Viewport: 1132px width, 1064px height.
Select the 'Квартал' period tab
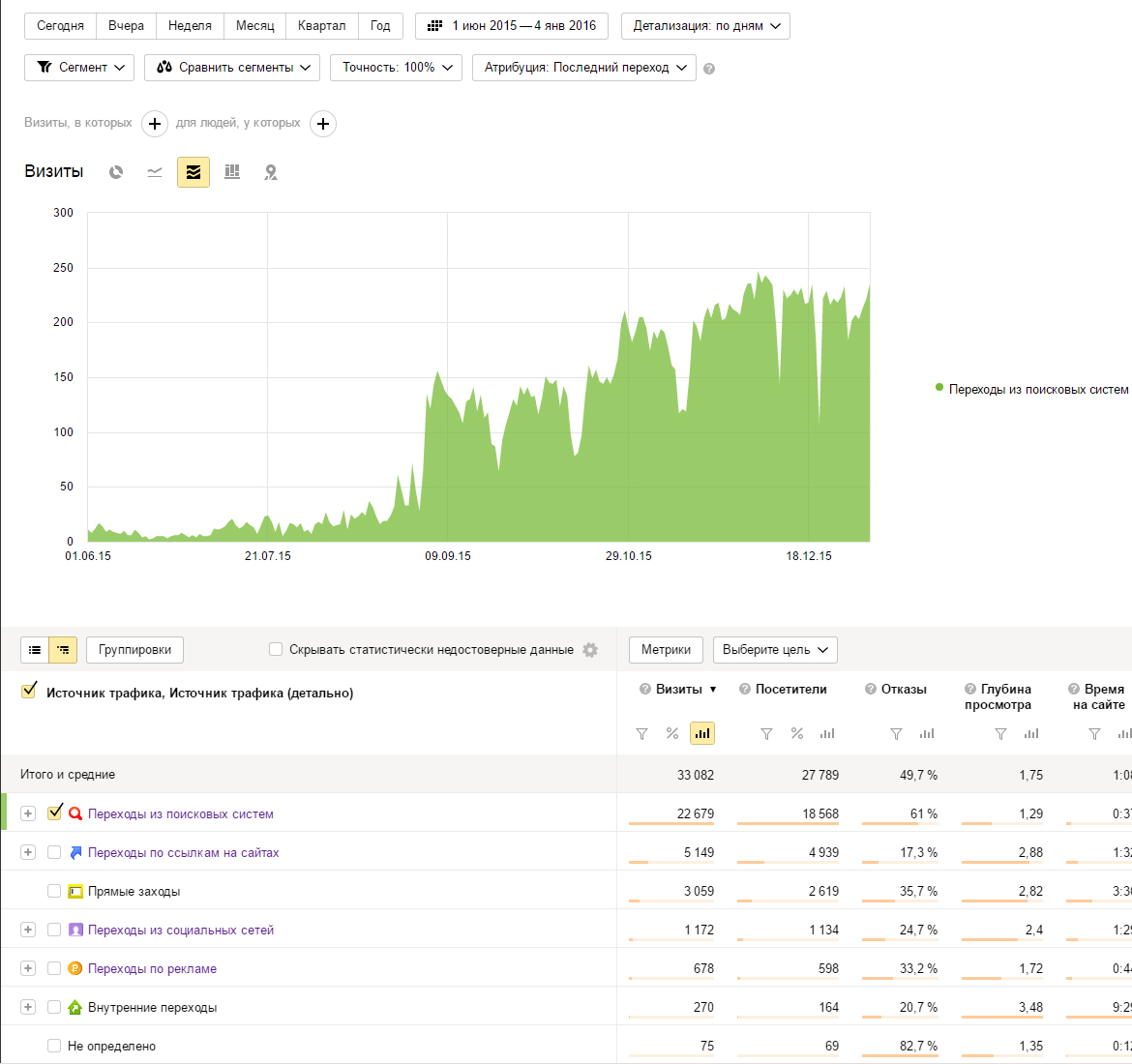(x=321, y=26)
